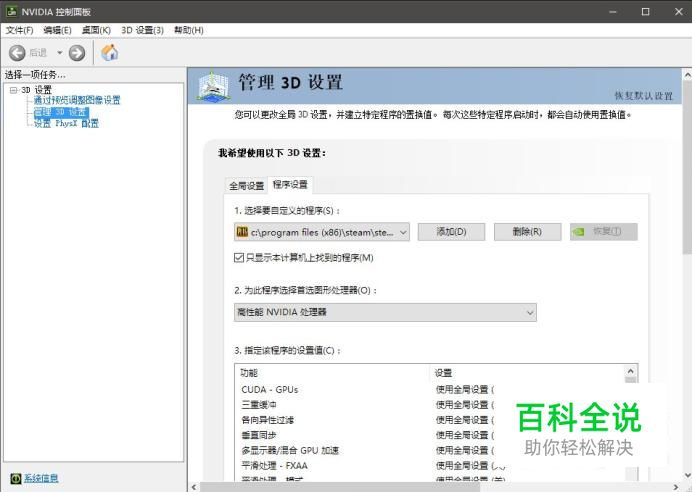Collapse the 3D 设置 tree node
Image resolution: width=692 pixels, height=492 pixels.
13,90
